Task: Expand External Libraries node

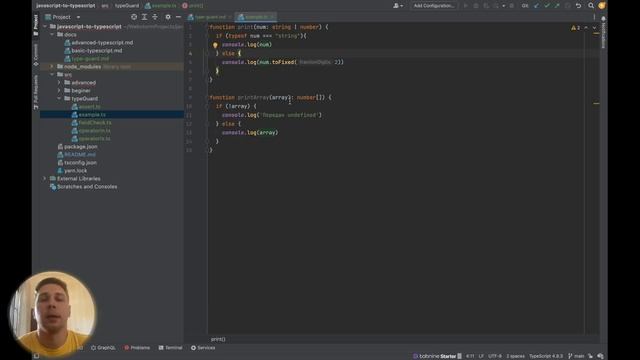Action: (45, 179)
